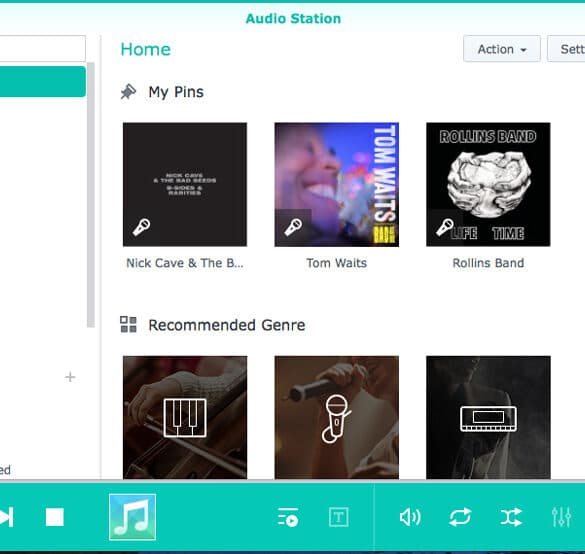Click the pushpin icon beside My Pins

click(128, 92)
